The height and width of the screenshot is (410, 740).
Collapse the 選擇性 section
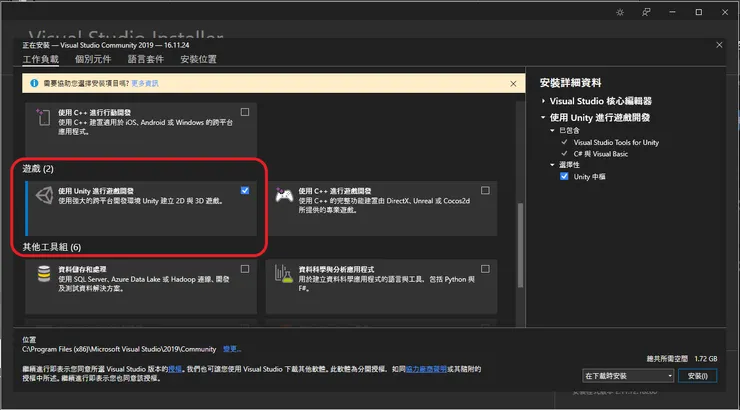(552, 165)
